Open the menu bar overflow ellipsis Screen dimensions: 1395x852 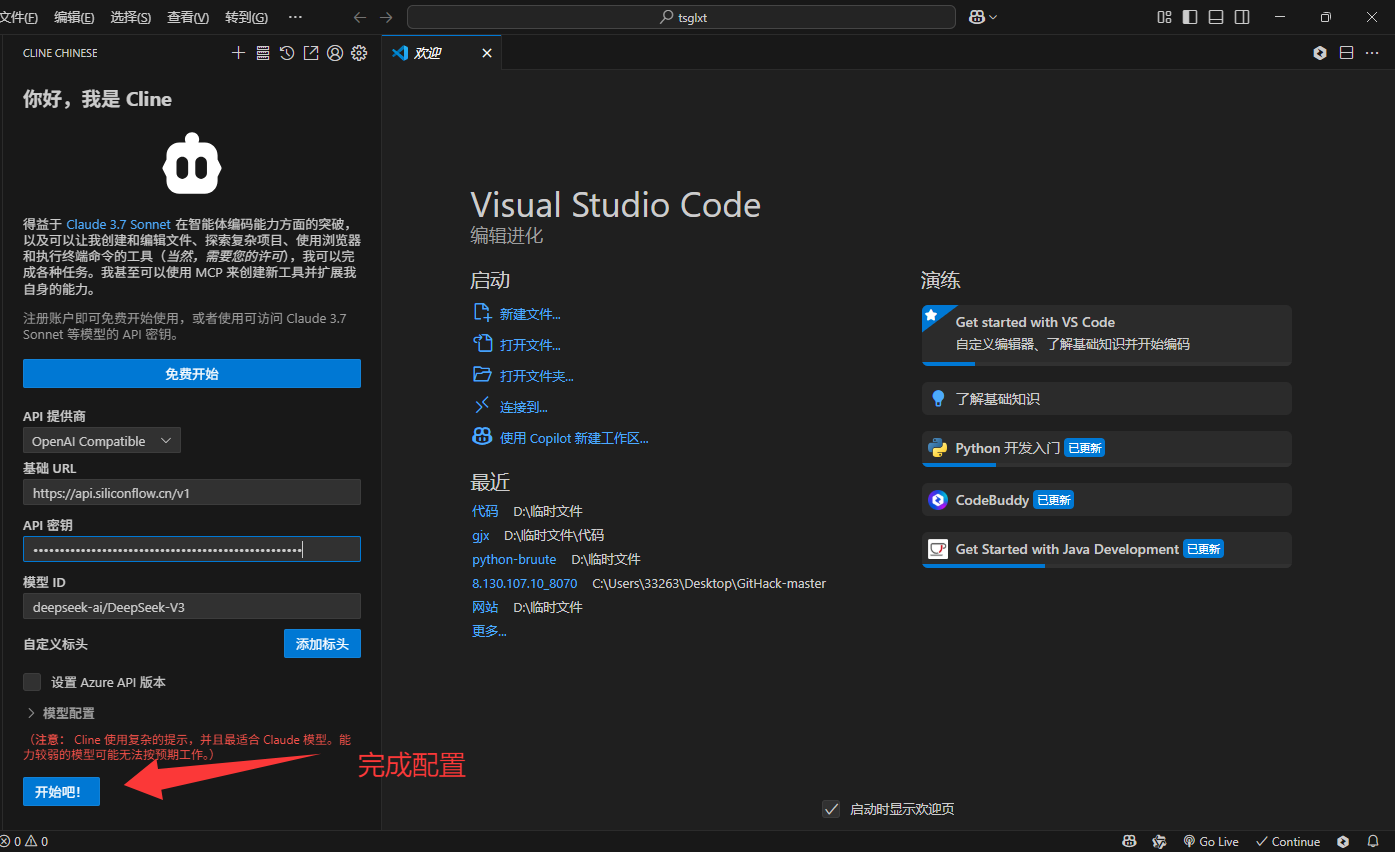(295, 17)
